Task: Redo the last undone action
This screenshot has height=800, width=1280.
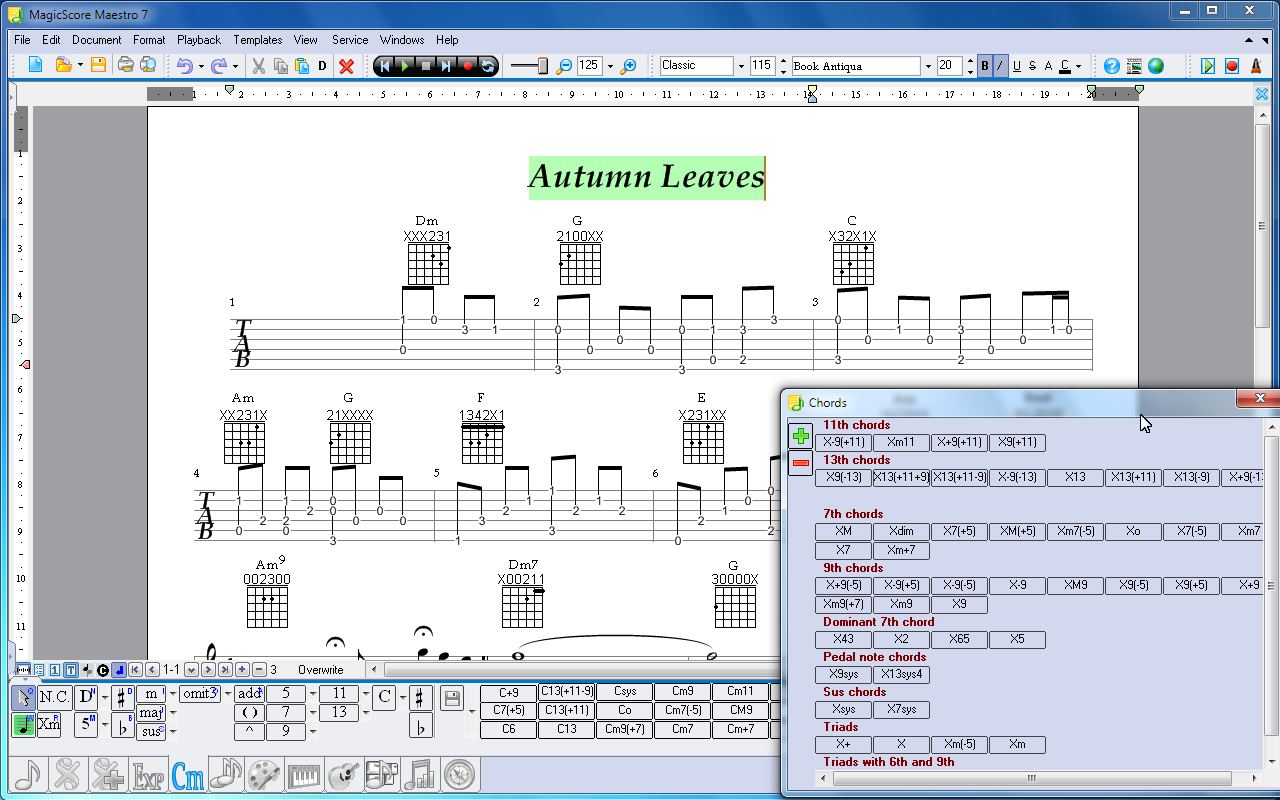Action: [219, 66]
